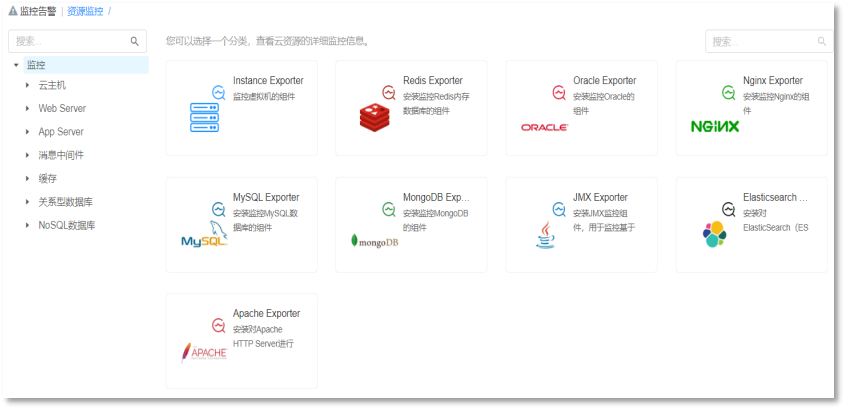Open the truncated MongoDB Exp... title
Image resolution: width=845 pixels, height=409 pixels.
pos(437,197)
